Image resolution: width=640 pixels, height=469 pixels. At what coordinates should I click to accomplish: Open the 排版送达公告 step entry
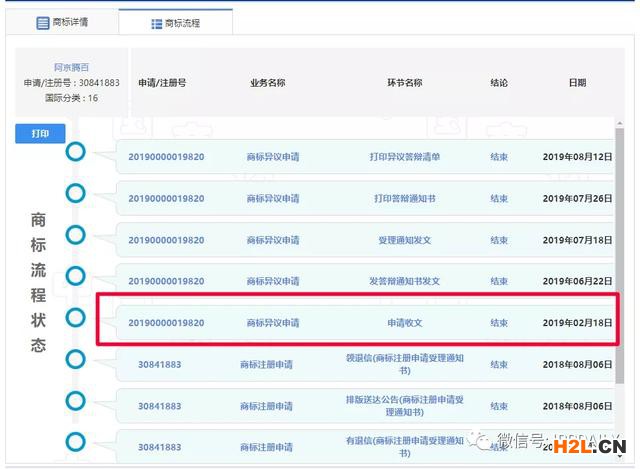click(404, 406)
